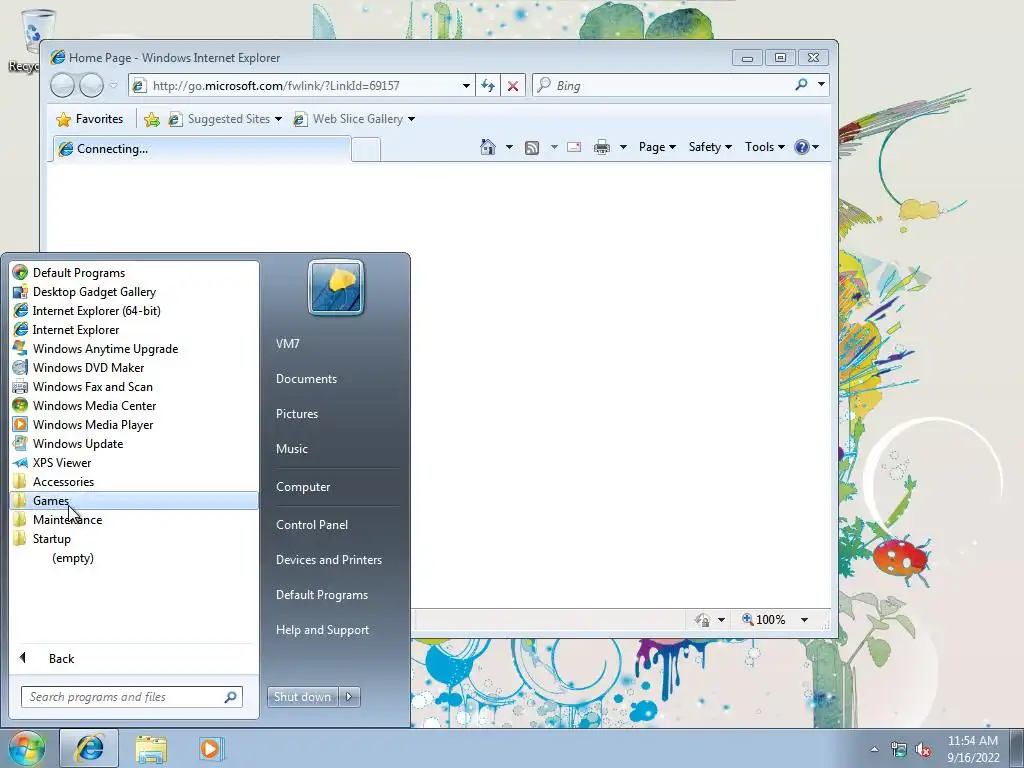
Task: Click the volume muted tray icon
Action: click(x=923, y=750)
